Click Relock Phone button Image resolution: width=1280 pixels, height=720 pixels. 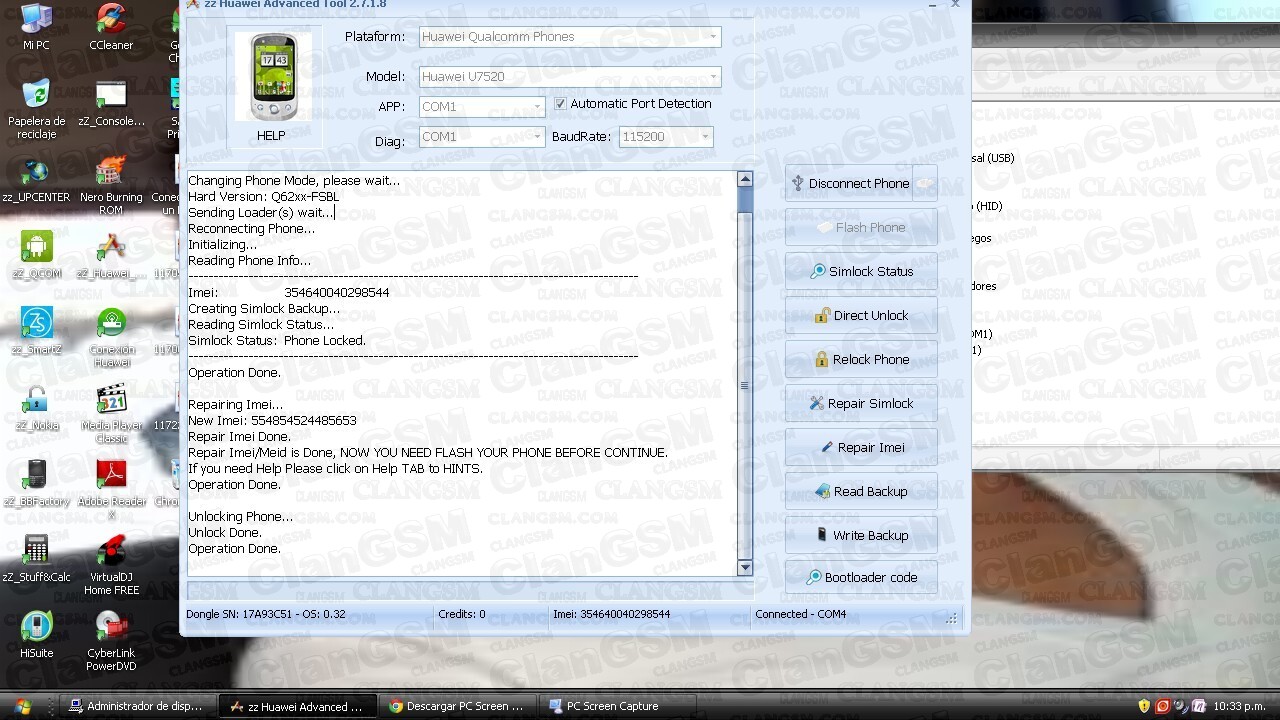tap(861, 360)
